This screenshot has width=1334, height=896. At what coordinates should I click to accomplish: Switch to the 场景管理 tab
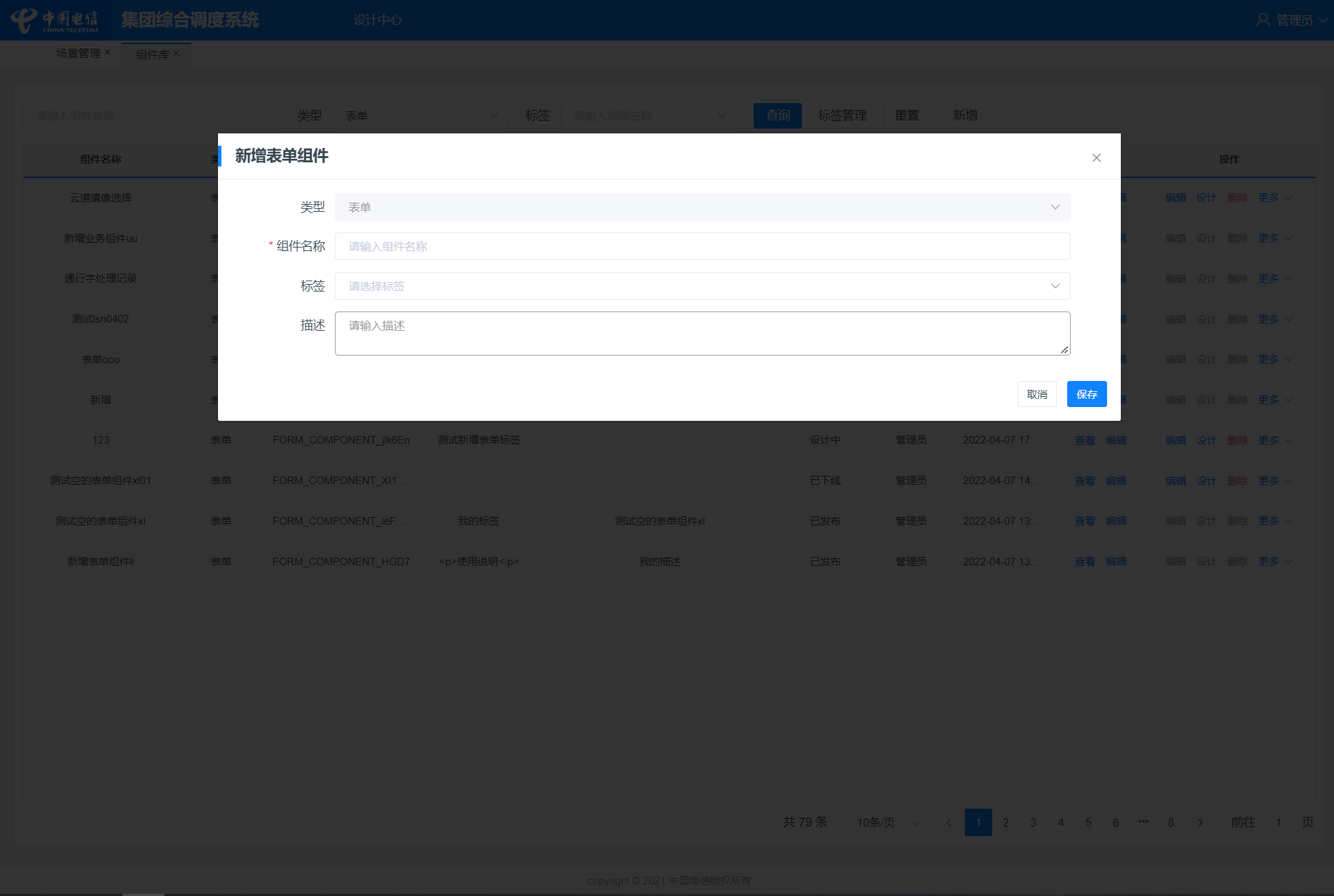(x=78, y=53)
